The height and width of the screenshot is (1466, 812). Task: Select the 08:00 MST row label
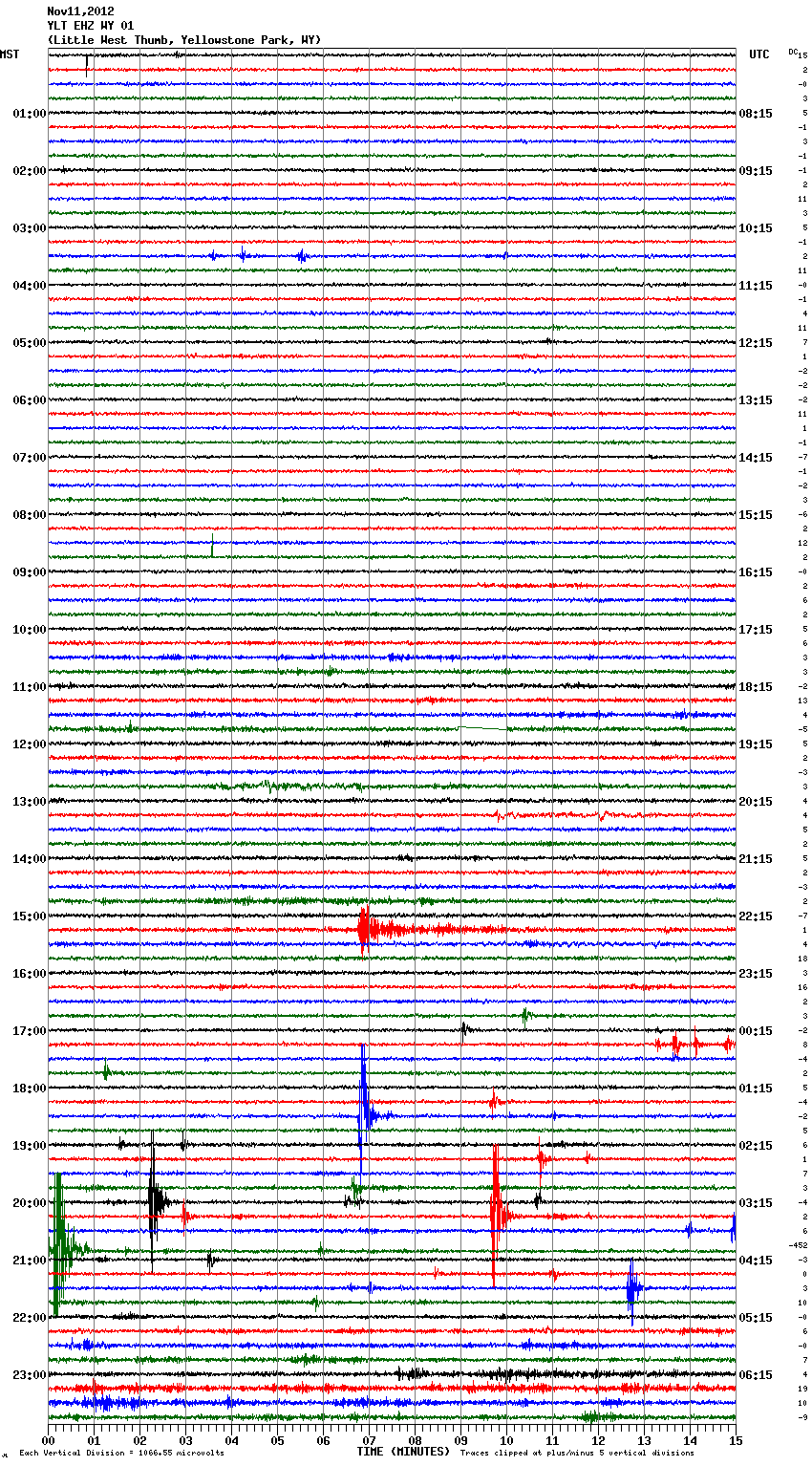click(x=29, y=515)
